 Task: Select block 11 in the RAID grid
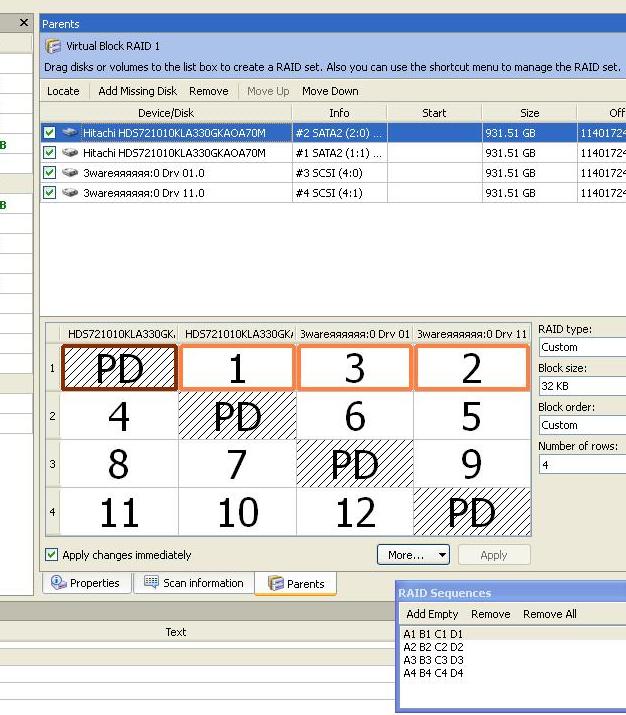click(x=119, y=512)
